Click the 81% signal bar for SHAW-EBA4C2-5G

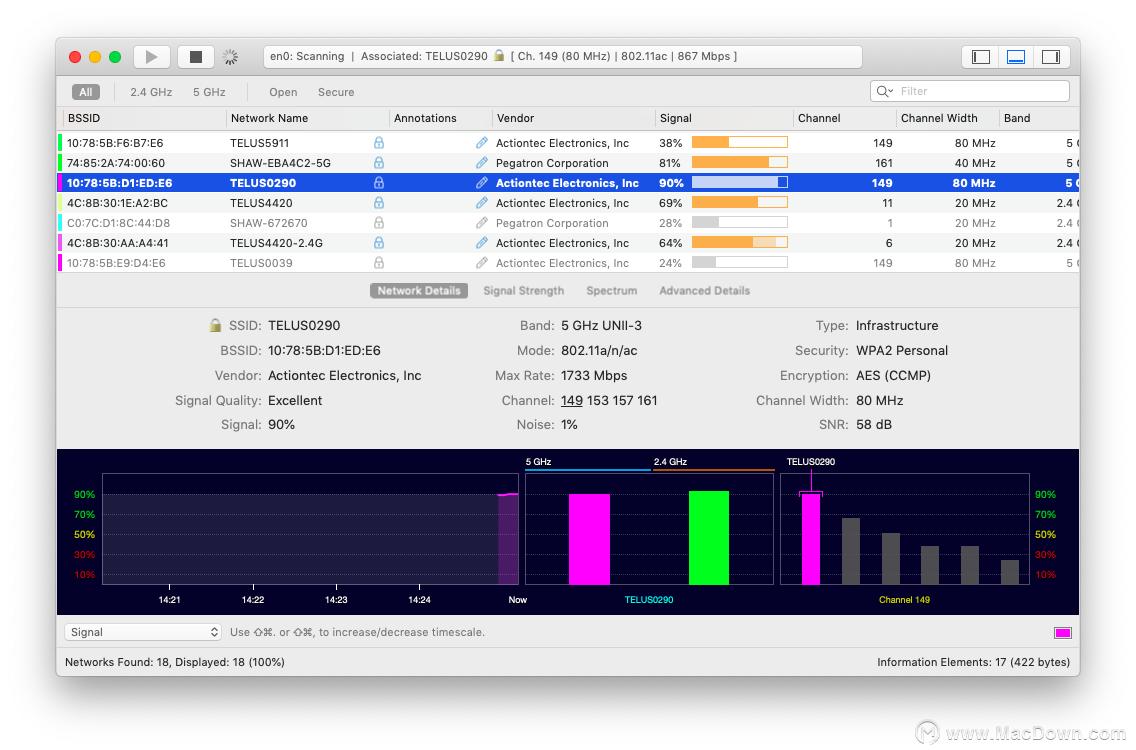[x=740, y=163]
